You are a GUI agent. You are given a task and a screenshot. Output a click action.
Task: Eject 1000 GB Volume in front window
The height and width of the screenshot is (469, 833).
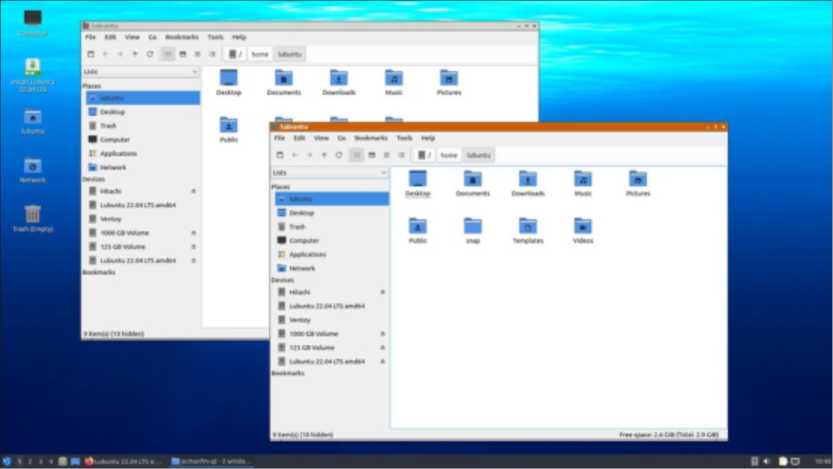pos(382,334)
